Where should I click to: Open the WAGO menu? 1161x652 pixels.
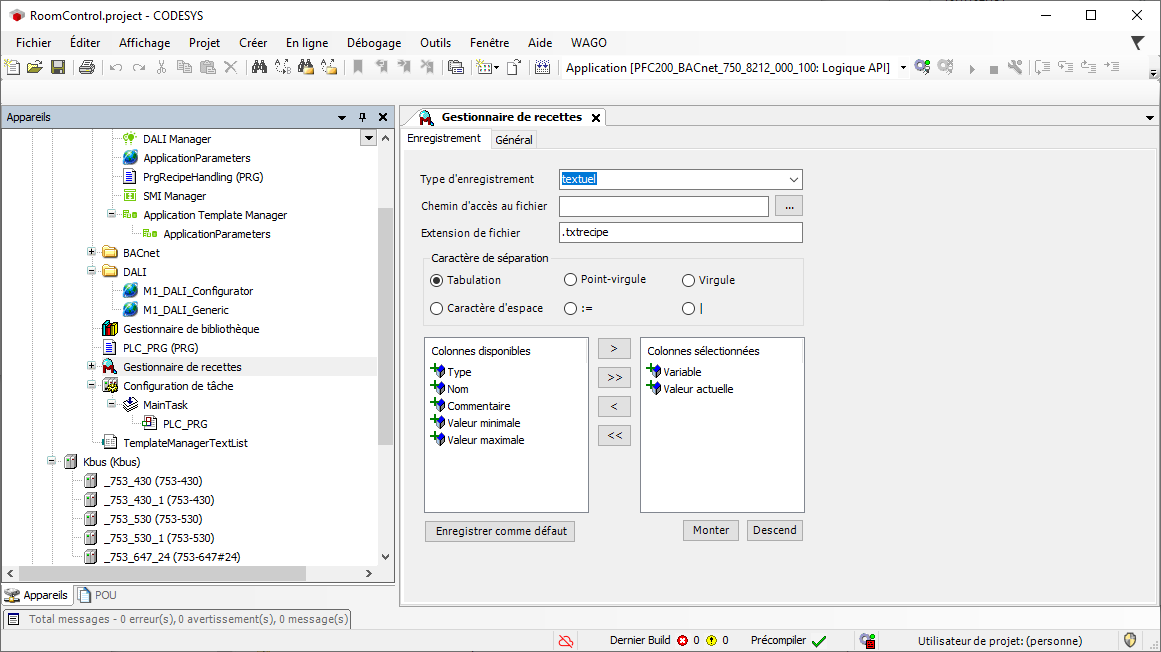pos(589,43)
